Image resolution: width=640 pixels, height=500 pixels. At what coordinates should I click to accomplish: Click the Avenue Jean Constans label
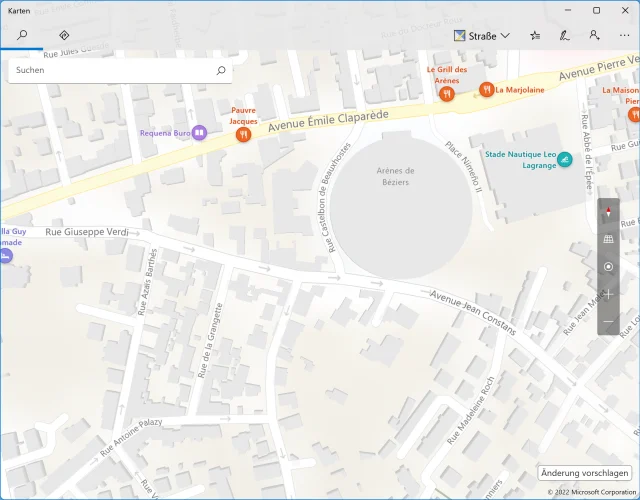[x=473, y=312]
